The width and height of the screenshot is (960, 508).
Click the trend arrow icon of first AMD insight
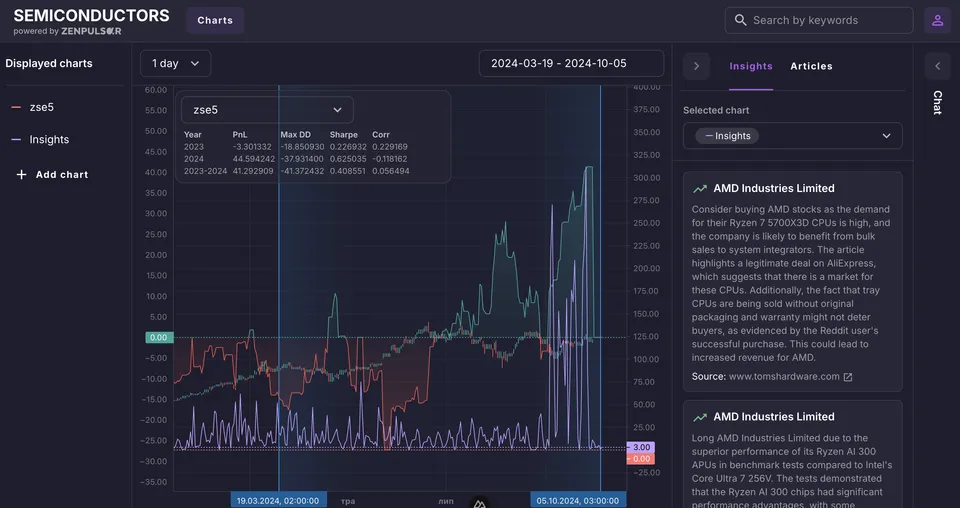(x=700, y=189)
